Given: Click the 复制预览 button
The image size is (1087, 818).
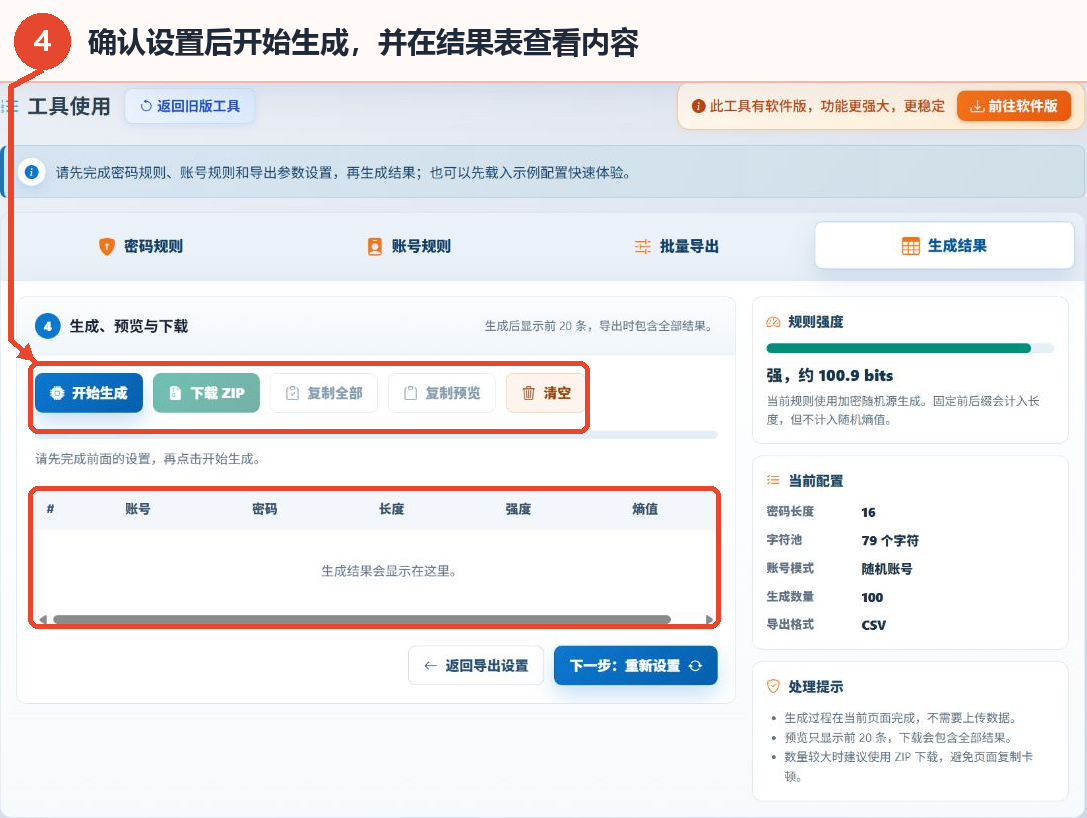Looking at the screenshot, I should [442, 393].
